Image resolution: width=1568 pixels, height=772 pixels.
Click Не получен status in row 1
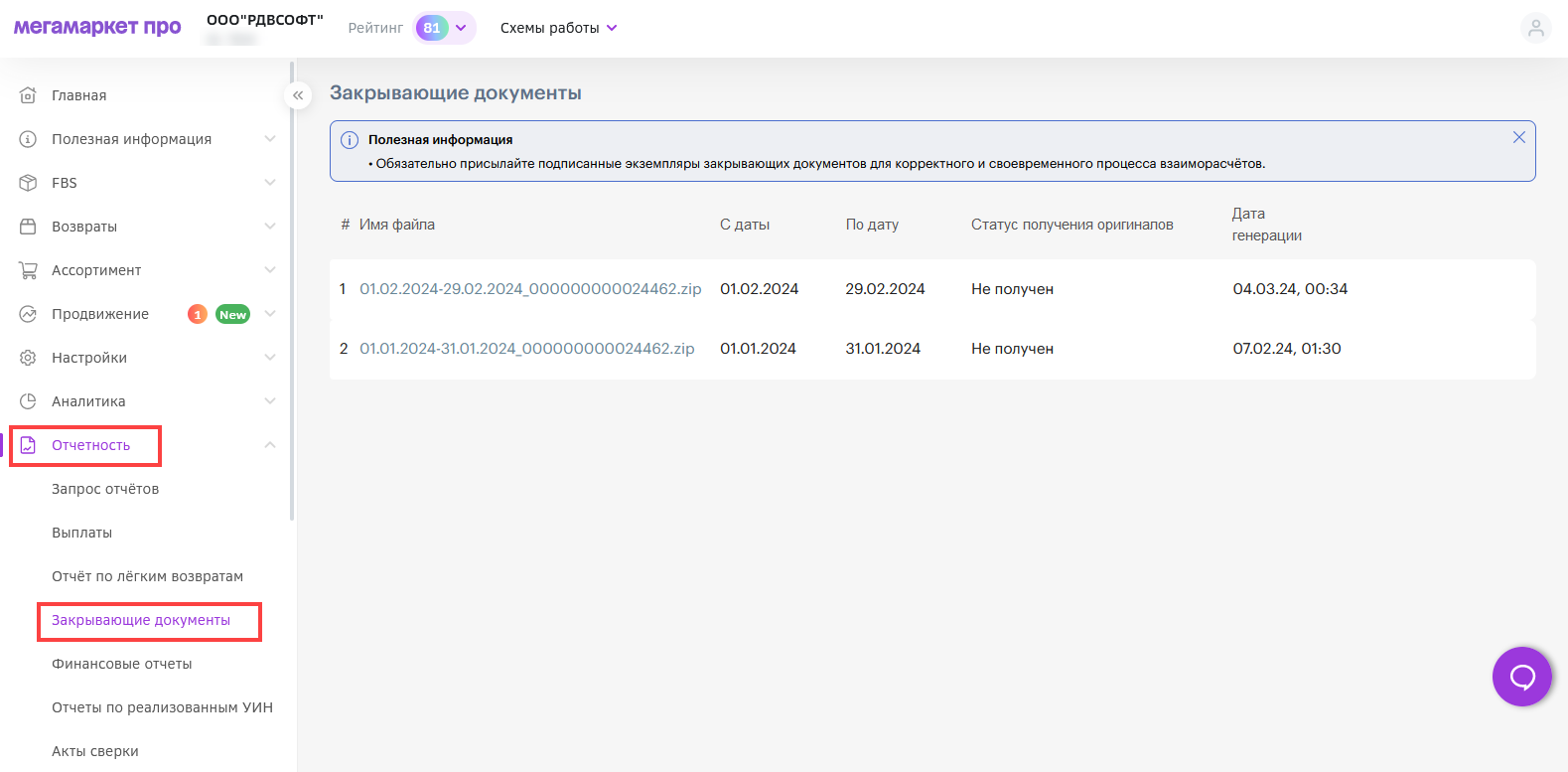click(x=1012, y=289)
